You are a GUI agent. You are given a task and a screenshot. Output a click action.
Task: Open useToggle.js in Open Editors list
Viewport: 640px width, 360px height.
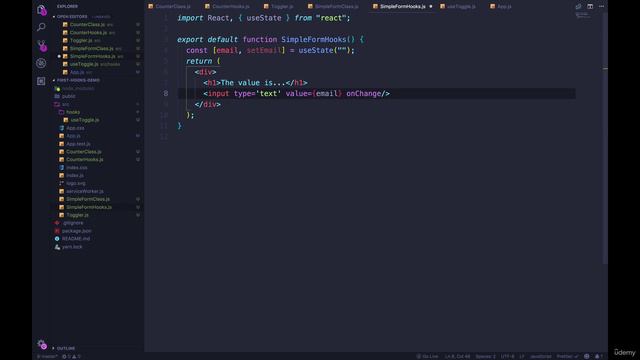84,64
